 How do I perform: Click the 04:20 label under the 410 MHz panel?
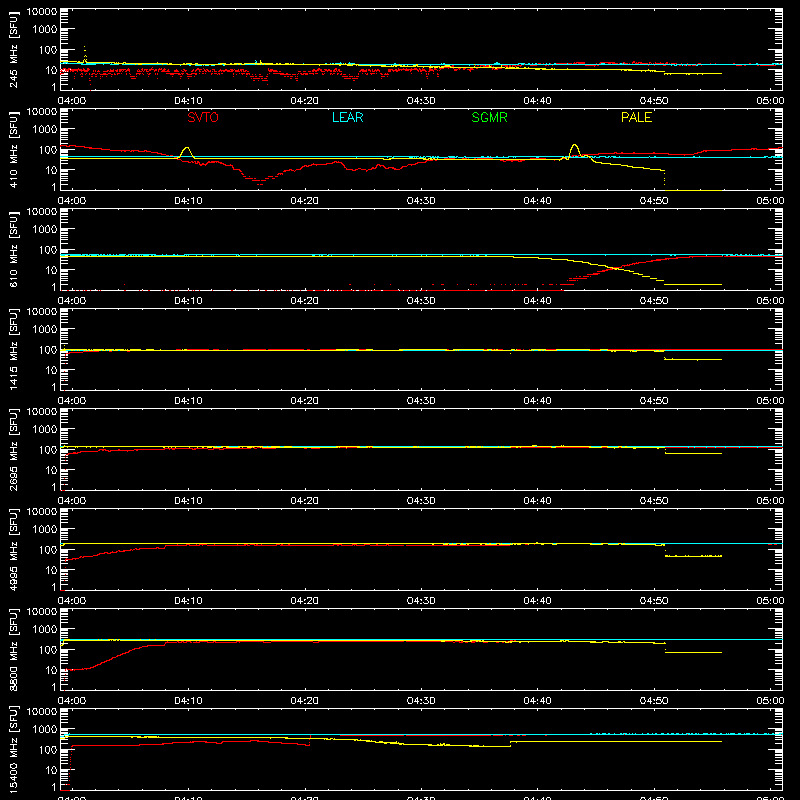coord(305,201)
